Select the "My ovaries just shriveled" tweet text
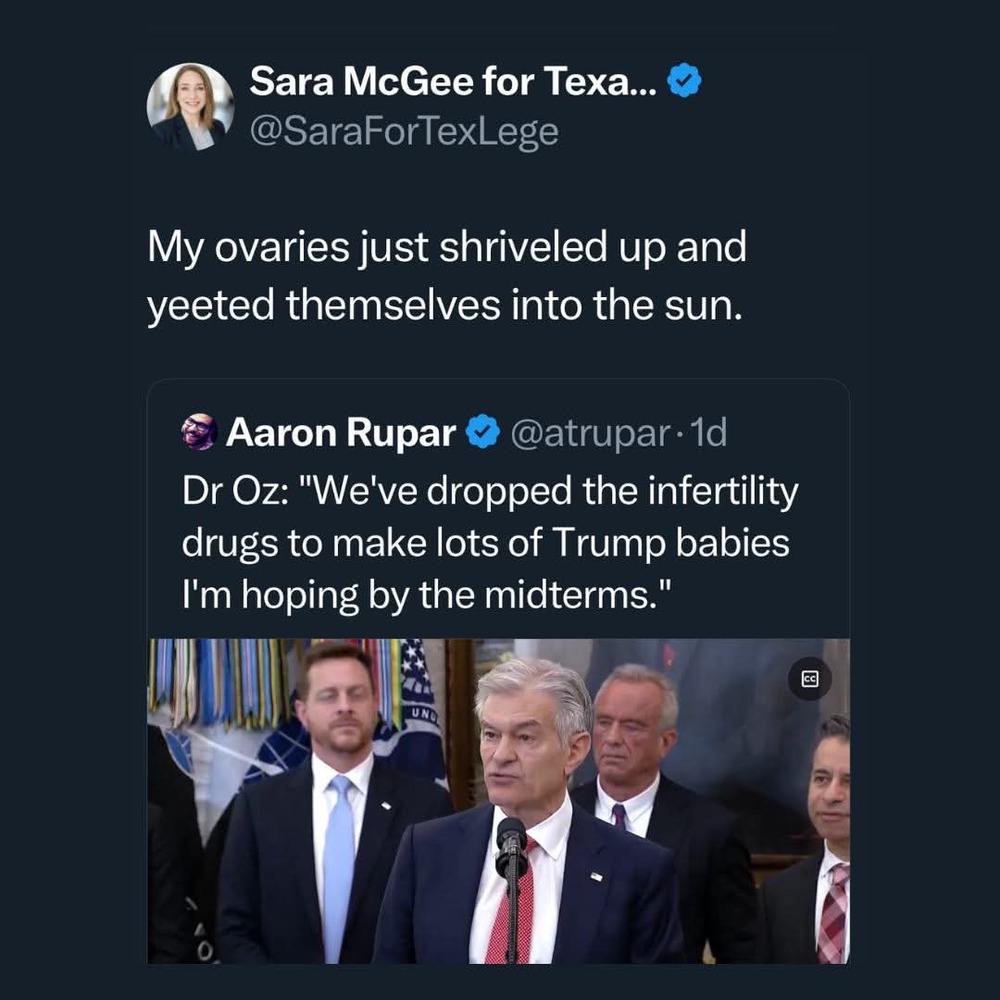Viewport: 1000px width, 1000px height. (x=447, y=276)
